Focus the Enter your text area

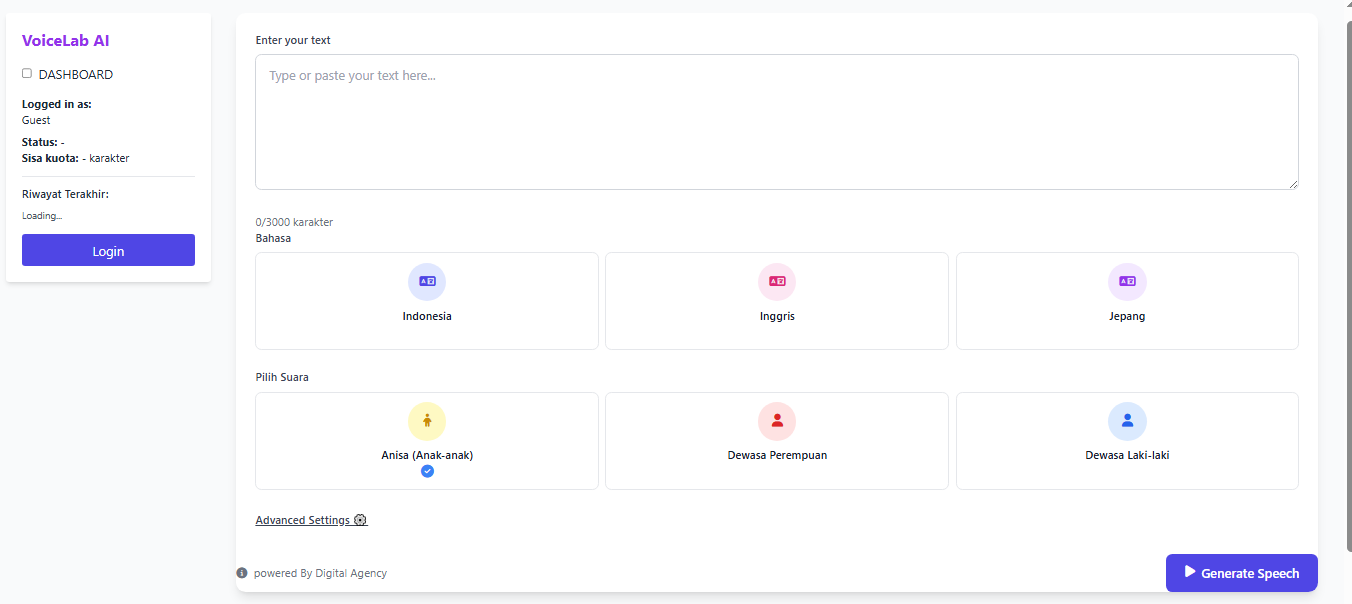click(777, 122)
